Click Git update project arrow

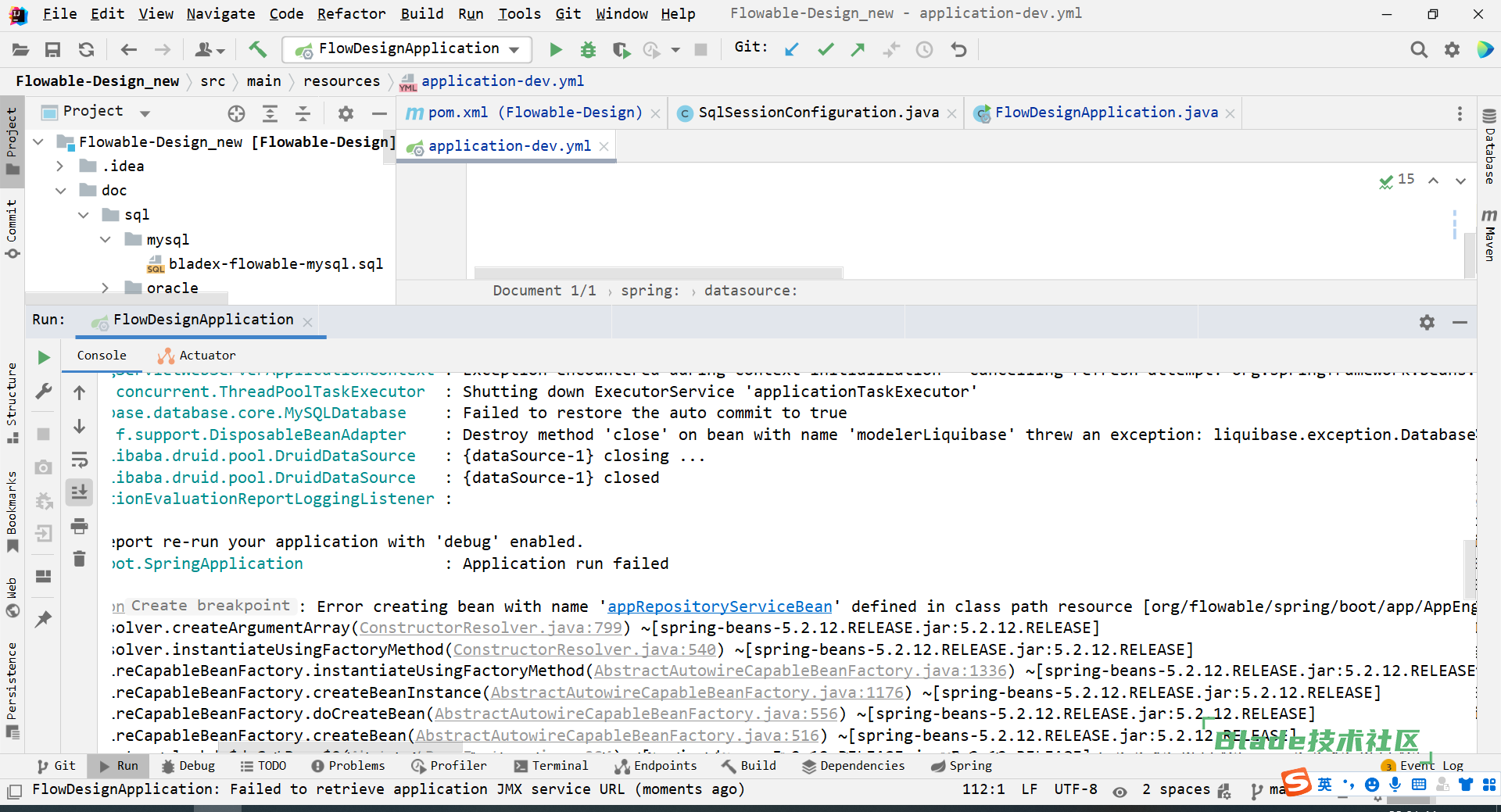point(792,49)
